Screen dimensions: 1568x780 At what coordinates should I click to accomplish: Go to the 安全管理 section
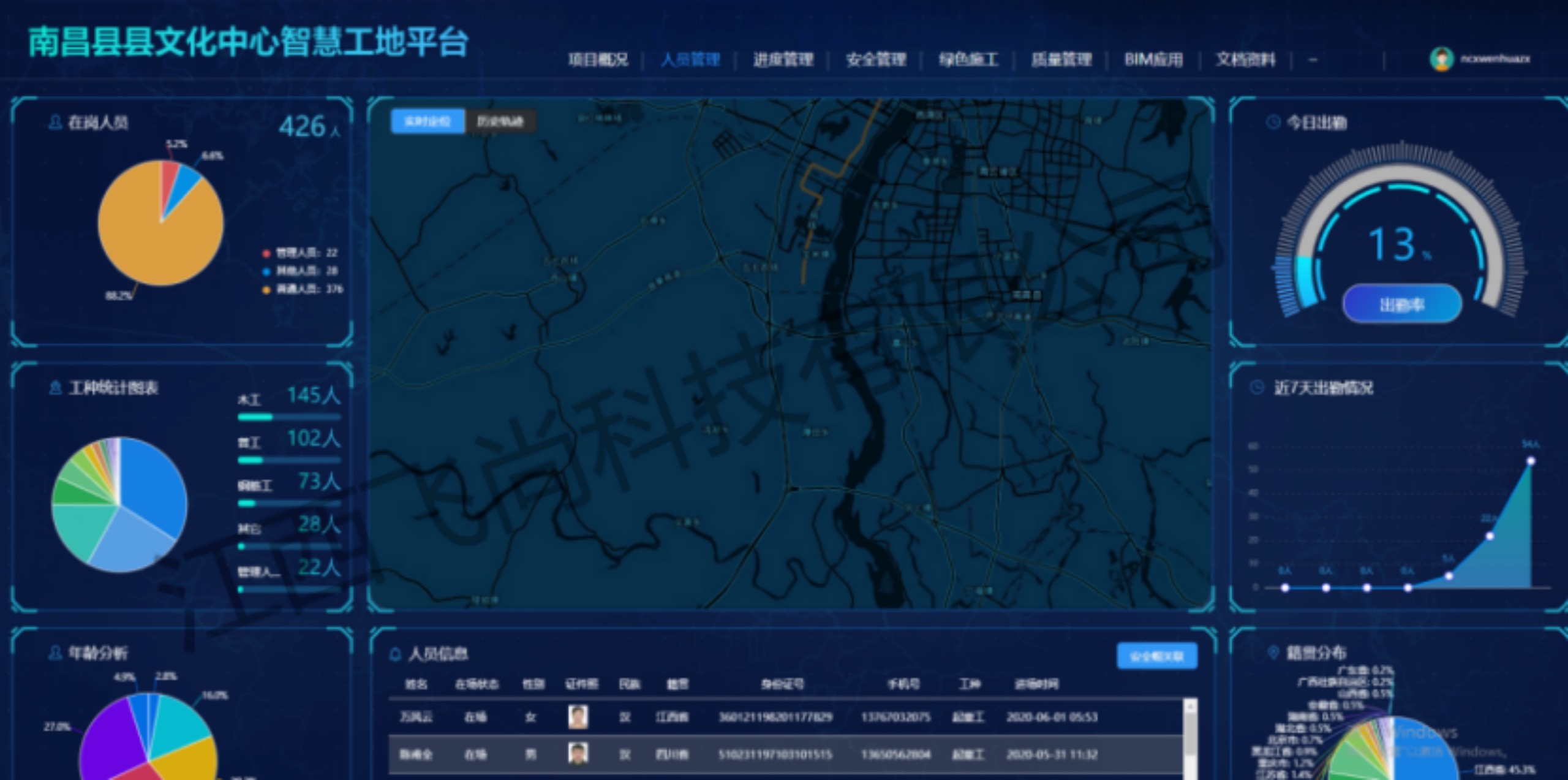(876, 59)
